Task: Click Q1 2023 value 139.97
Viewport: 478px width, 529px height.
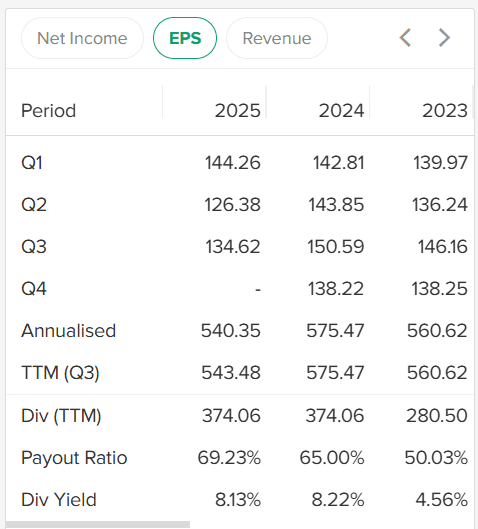Action: (x=441, y=163)
